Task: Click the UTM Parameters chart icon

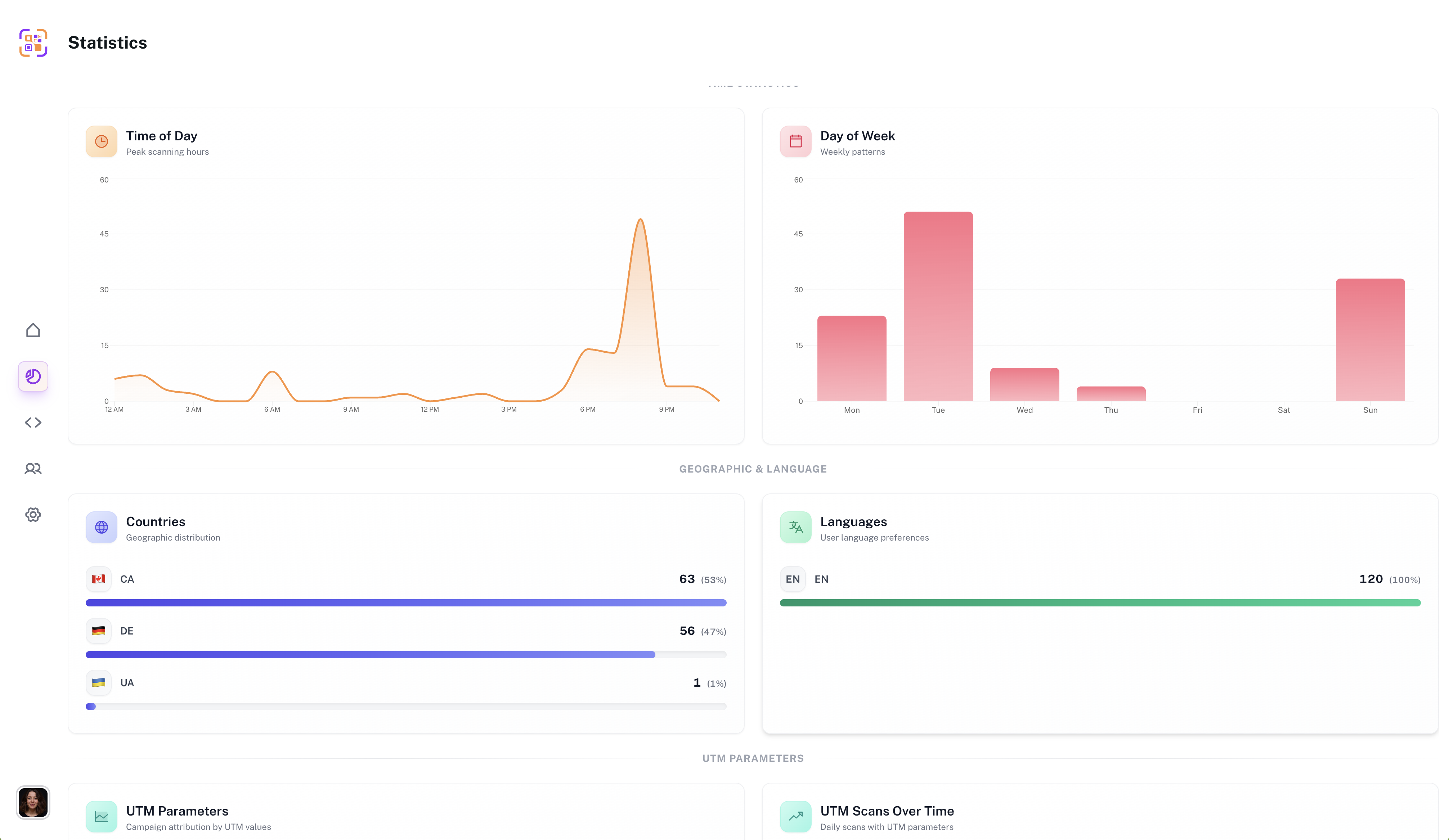Action: (x=101, y=817)
